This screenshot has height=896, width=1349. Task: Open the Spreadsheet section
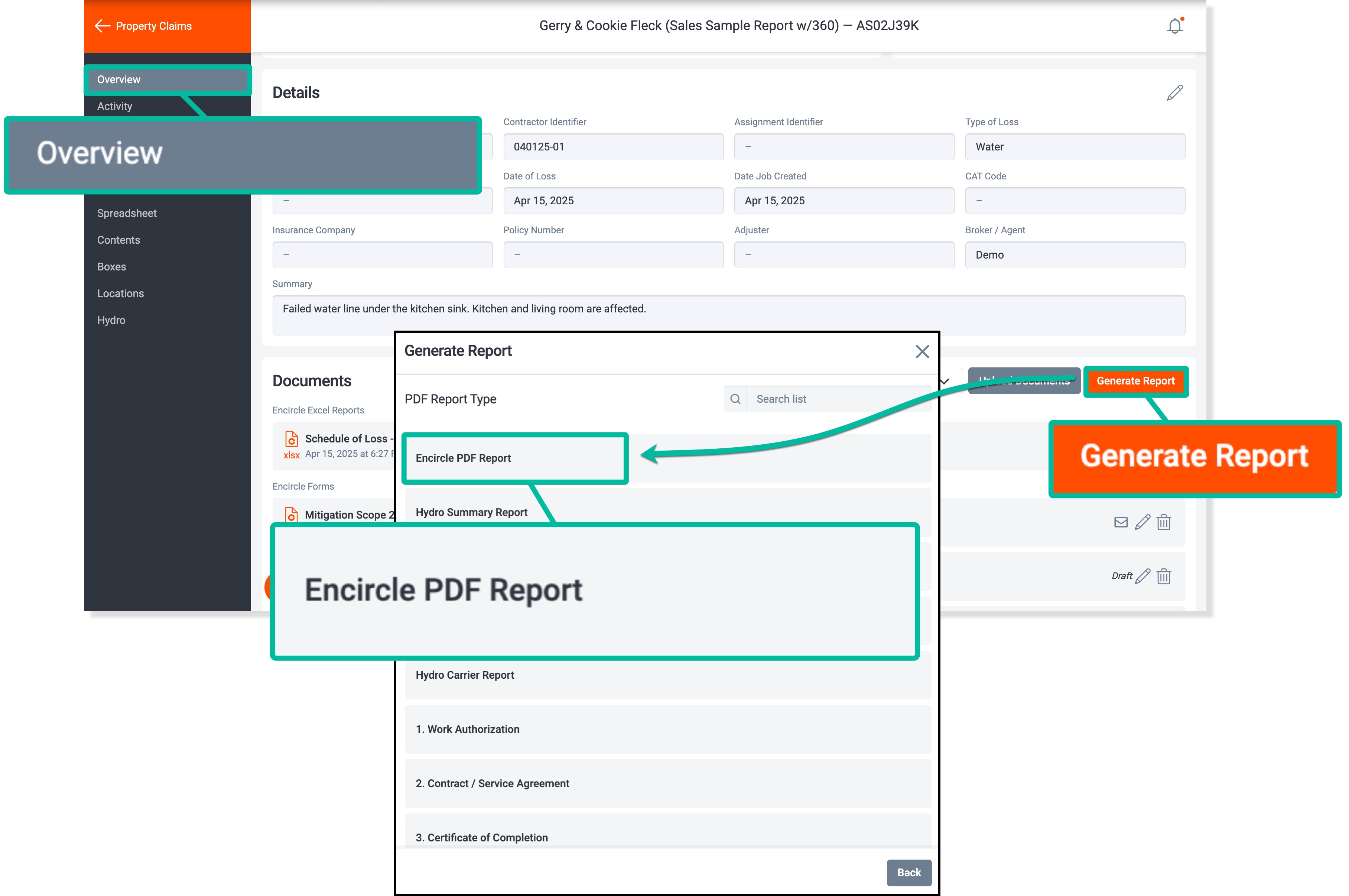(127, 213)
